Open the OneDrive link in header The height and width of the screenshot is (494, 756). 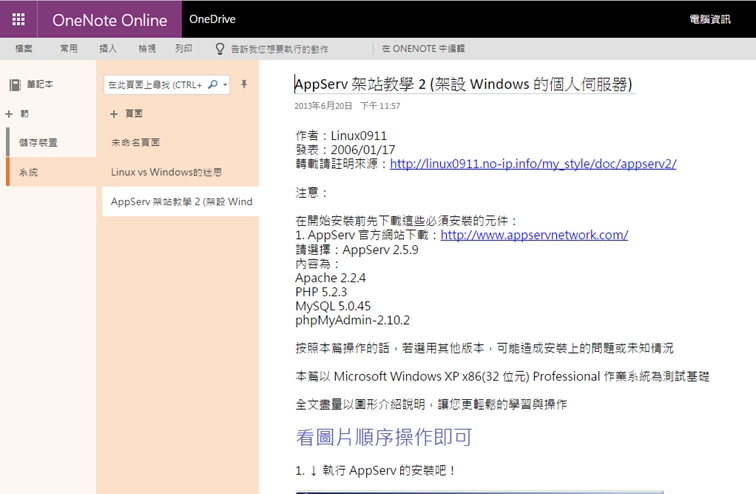point(212,19)
